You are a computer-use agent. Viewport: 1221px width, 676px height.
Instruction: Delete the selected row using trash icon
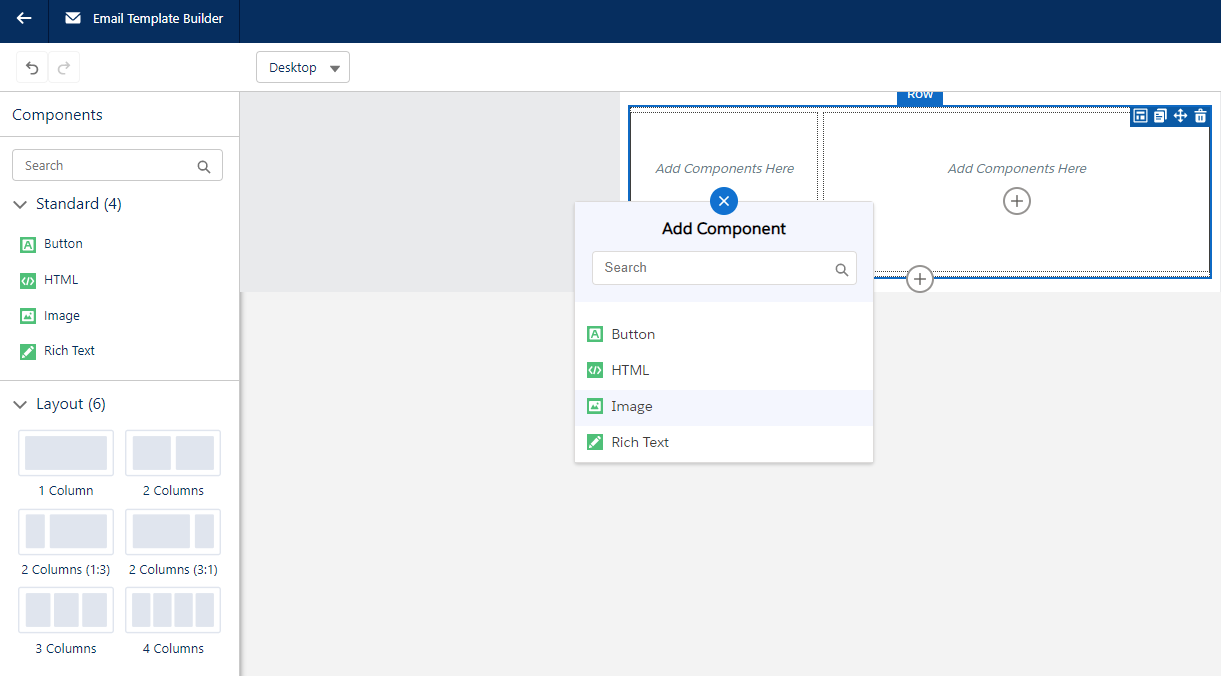click(x=1200, y=116)
